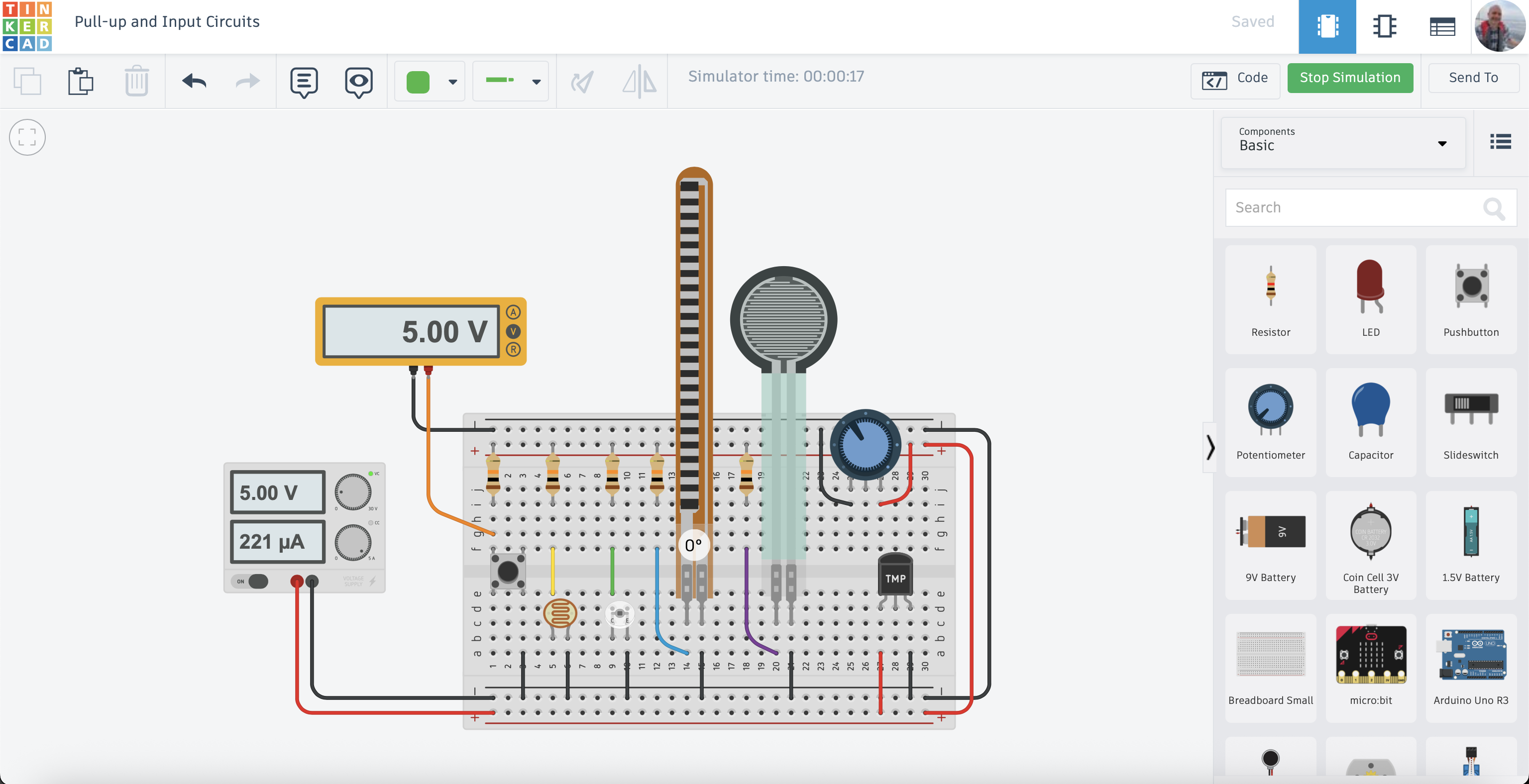Viewport: 1529px width, 784px height.
Task: Select the Capacitor component
Action: [1370, 422]
